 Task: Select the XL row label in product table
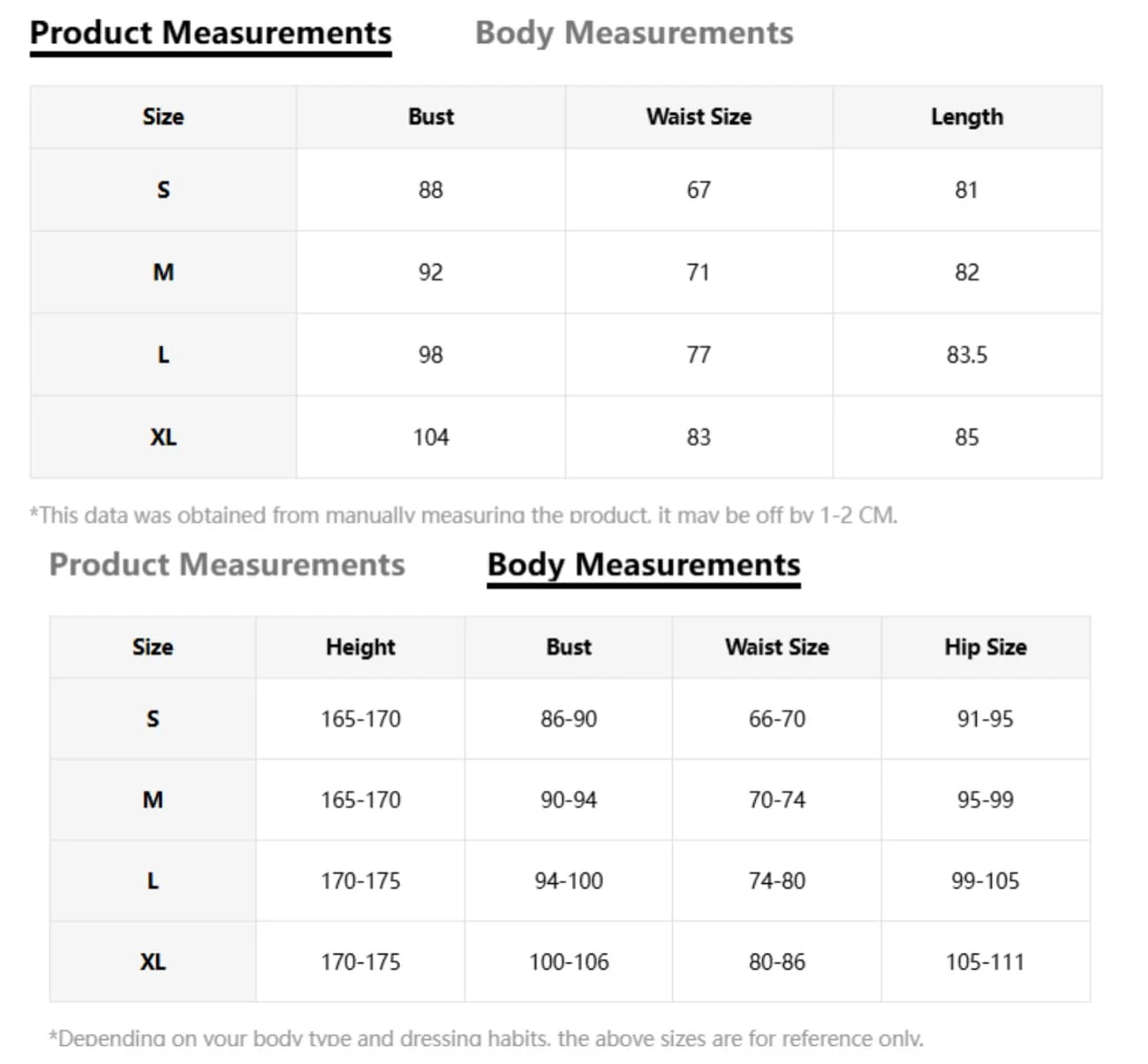(163, 437)
